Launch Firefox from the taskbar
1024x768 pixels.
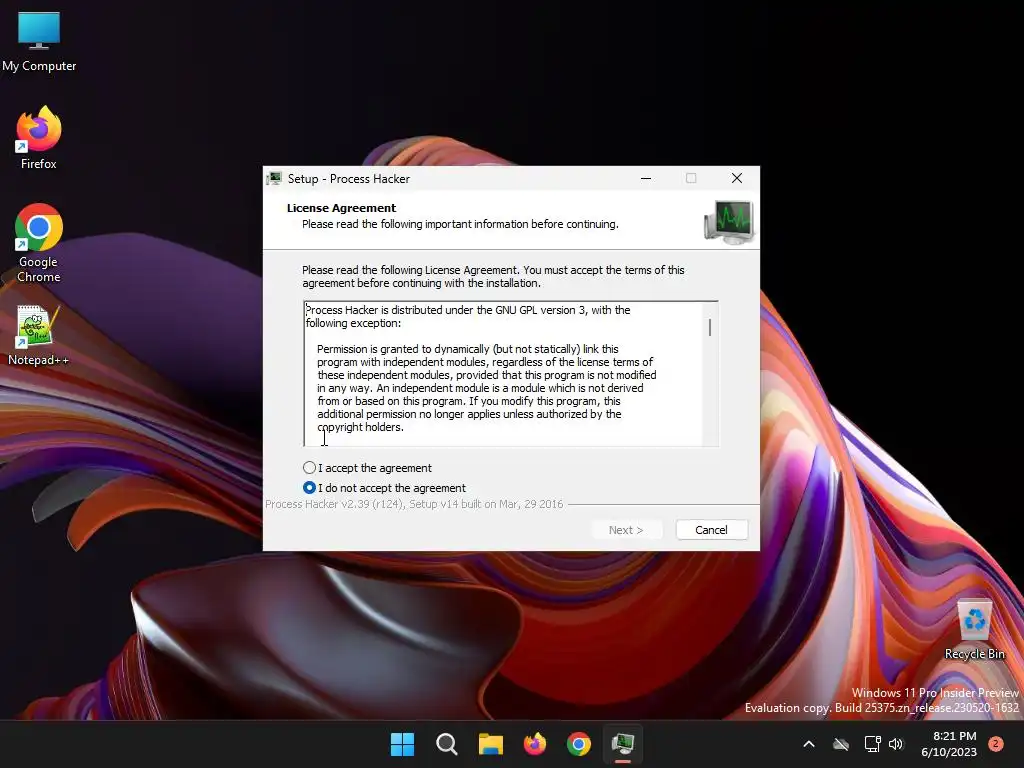coord(535,744)
